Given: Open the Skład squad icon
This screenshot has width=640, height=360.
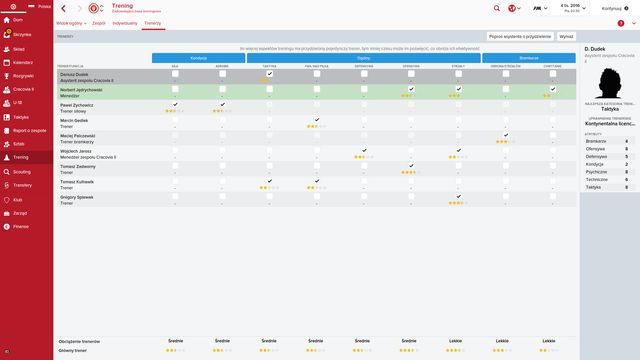Looking at the screenshot, I should click(x=7, y=49).
